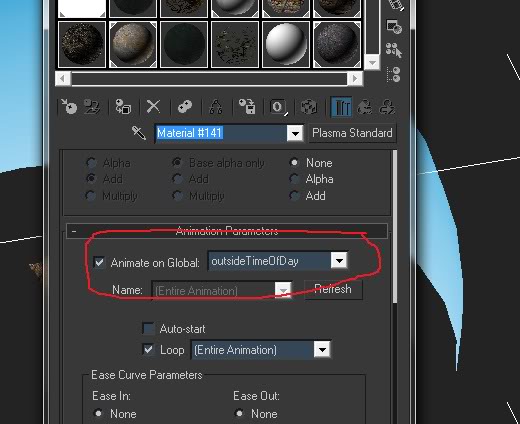Open the Material #141 name dropdown
Viewport: 520px width, 424px height.
point(295,133)
